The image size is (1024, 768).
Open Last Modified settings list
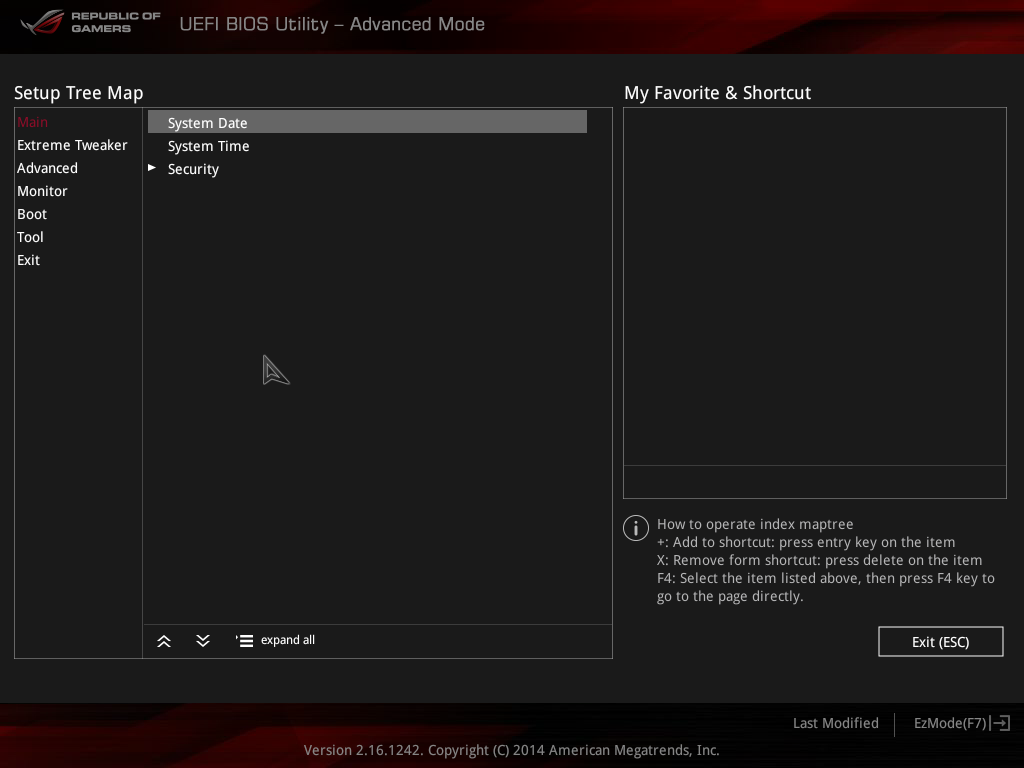835,723
